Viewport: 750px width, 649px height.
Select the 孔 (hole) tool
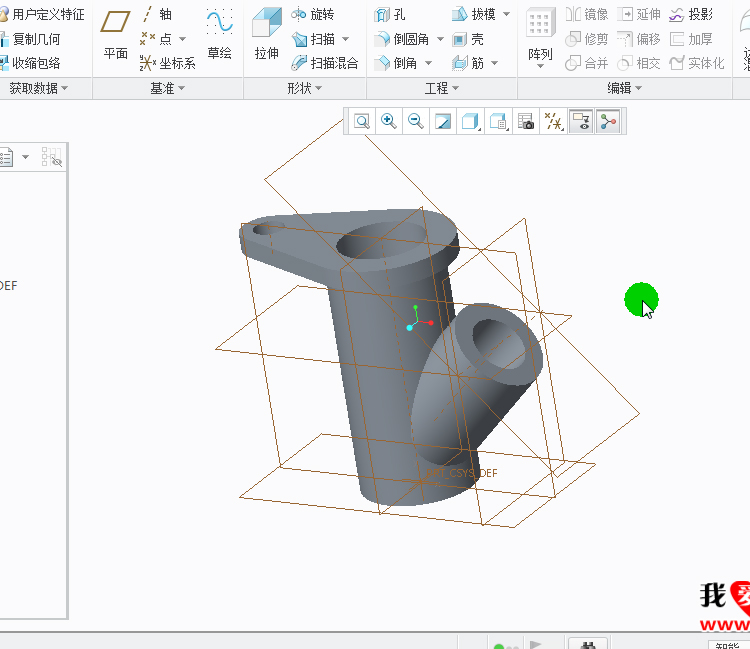pyautogui.click(x=390, y=14)
